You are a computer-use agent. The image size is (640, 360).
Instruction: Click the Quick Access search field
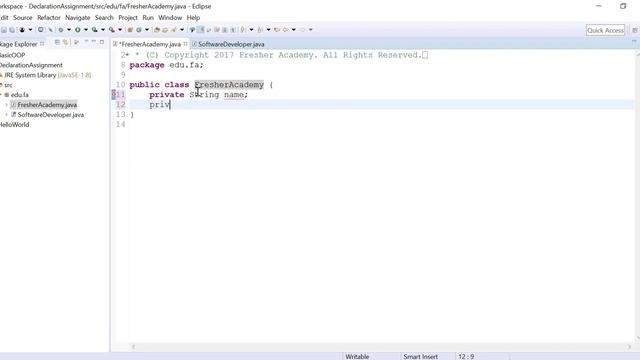[605, 30]
